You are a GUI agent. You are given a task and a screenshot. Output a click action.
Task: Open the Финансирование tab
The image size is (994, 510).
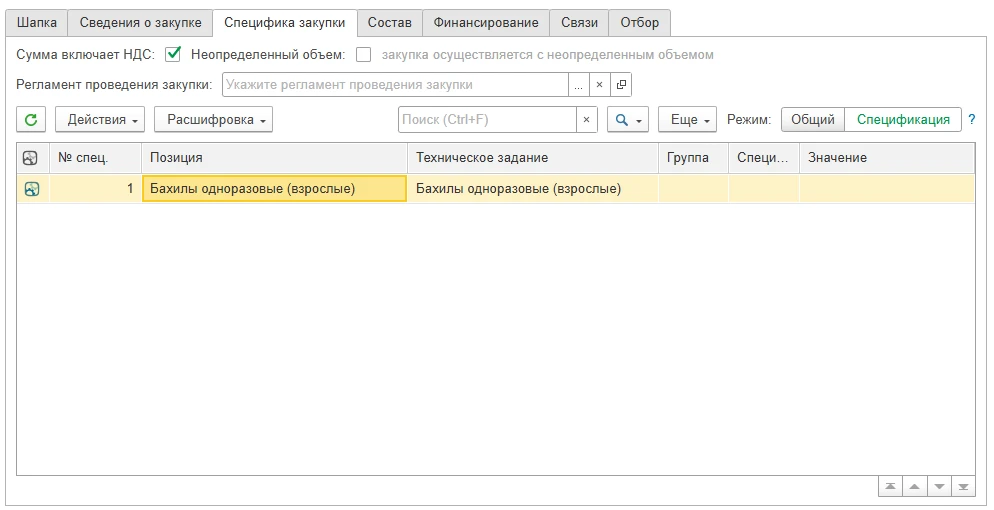click(486, 23)
